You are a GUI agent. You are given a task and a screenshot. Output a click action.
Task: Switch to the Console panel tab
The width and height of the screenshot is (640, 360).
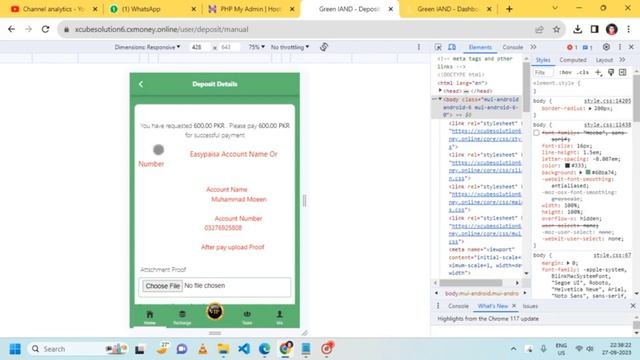[x=513, y=47]
